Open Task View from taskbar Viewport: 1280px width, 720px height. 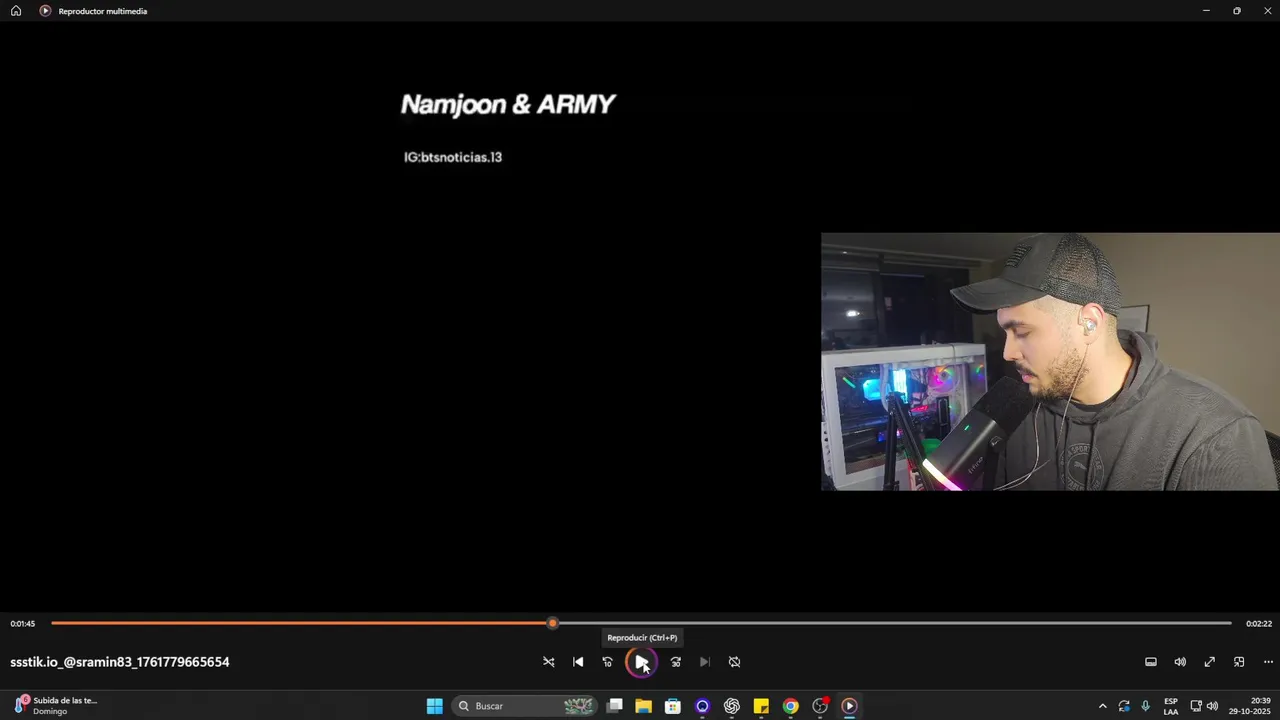(x=614, y=706)
